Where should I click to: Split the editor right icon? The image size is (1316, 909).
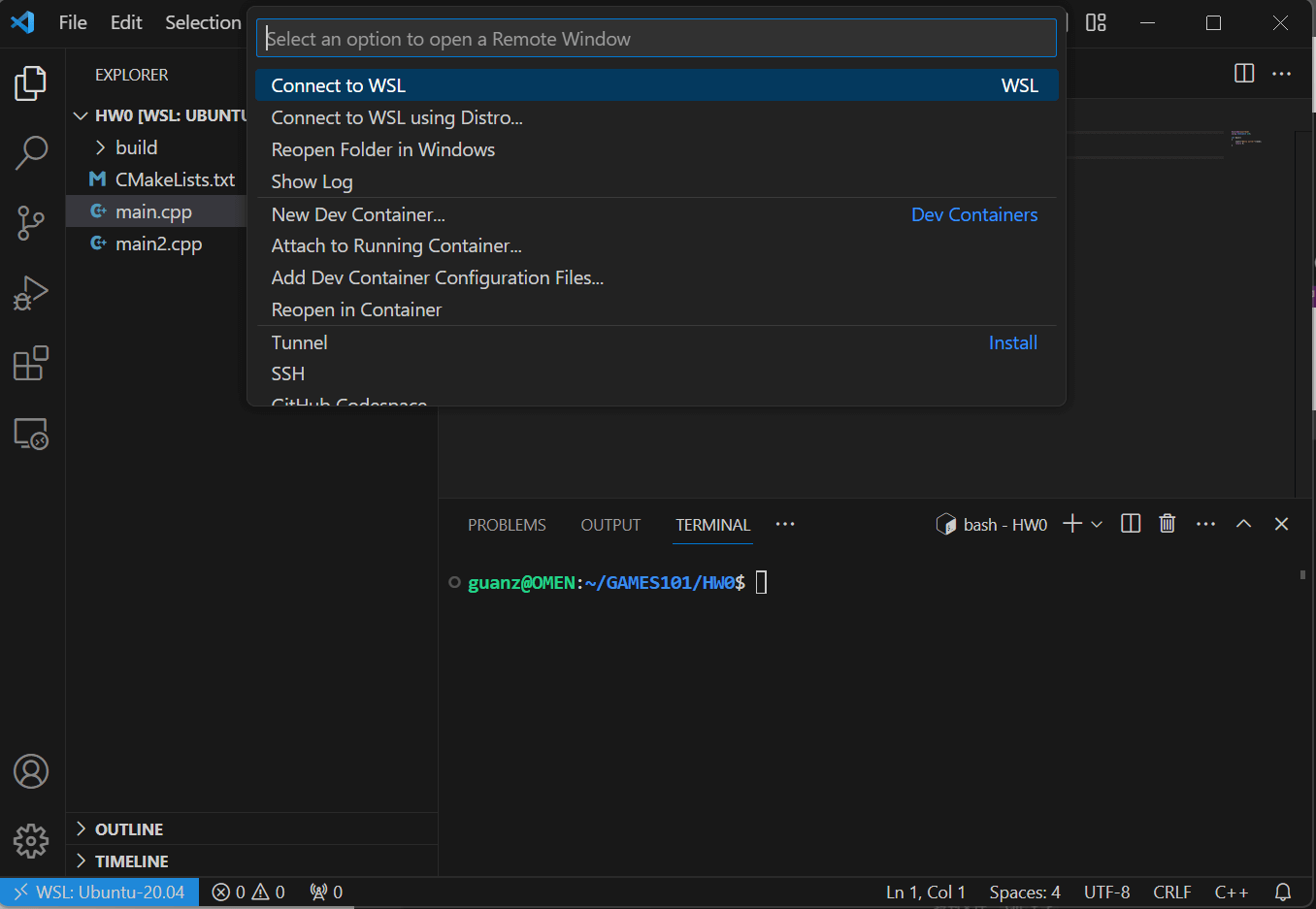pos(1244,74)
